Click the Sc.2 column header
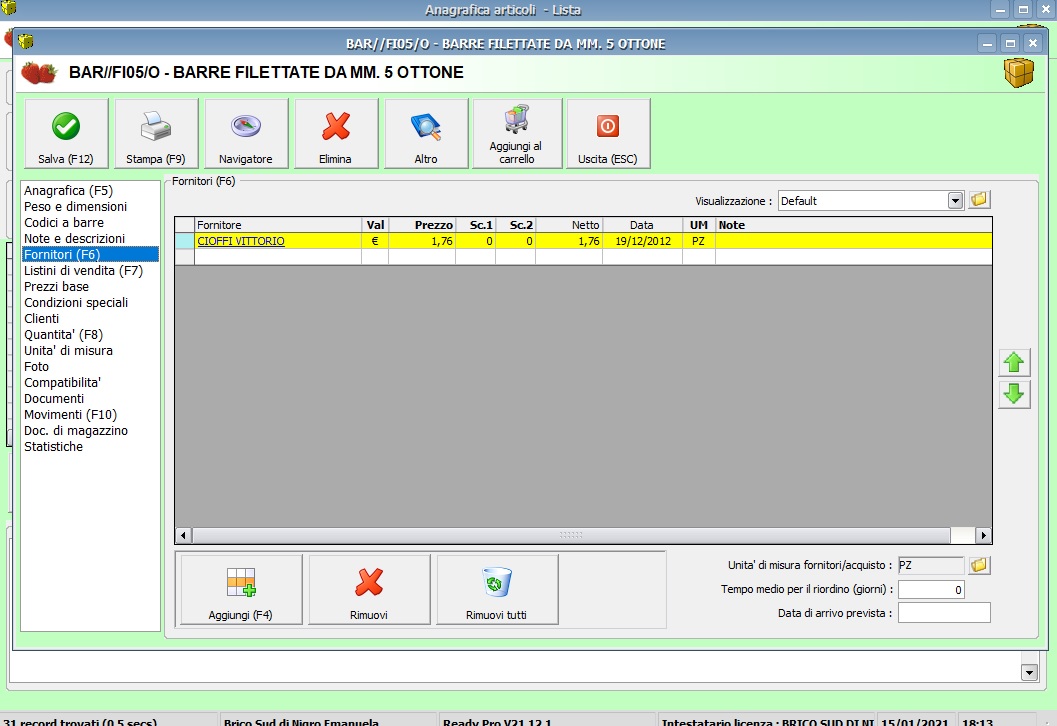This screenshot has height=726, width=1057. point(516,225)
